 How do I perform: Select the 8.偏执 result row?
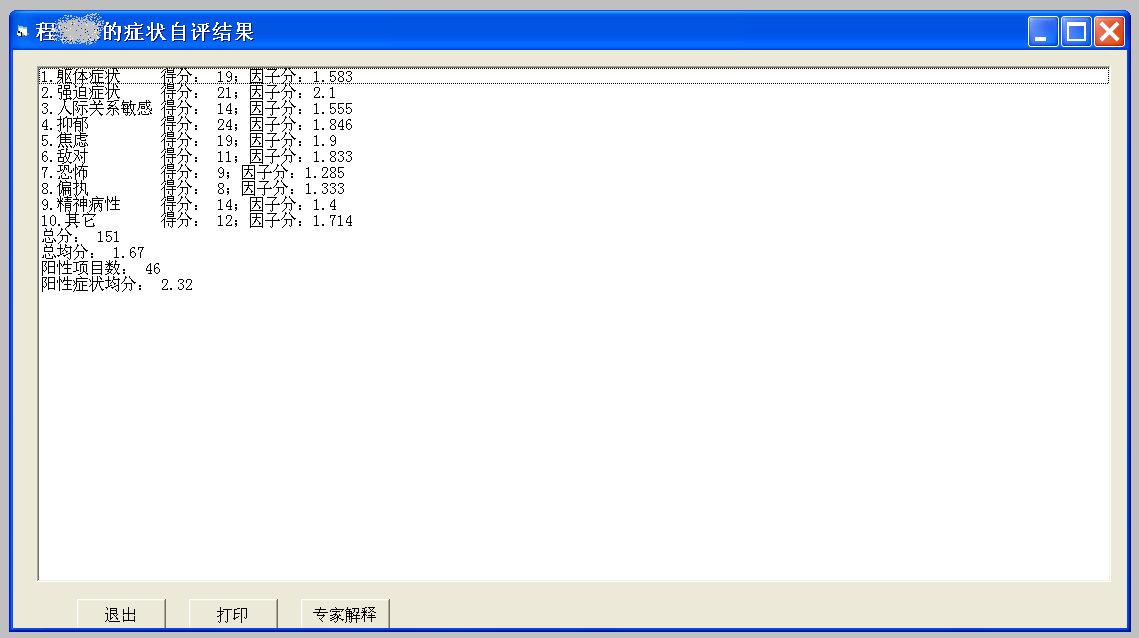192,189
